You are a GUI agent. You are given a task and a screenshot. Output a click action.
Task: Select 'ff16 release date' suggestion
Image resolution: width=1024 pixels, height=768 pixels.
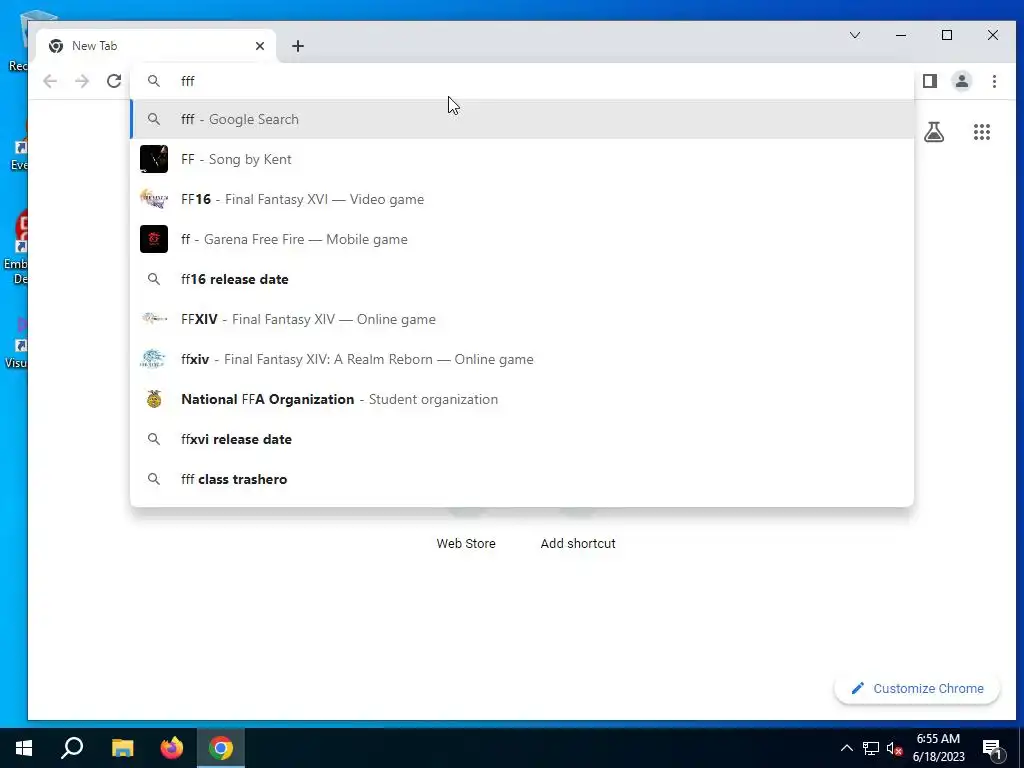click(522, 279)
